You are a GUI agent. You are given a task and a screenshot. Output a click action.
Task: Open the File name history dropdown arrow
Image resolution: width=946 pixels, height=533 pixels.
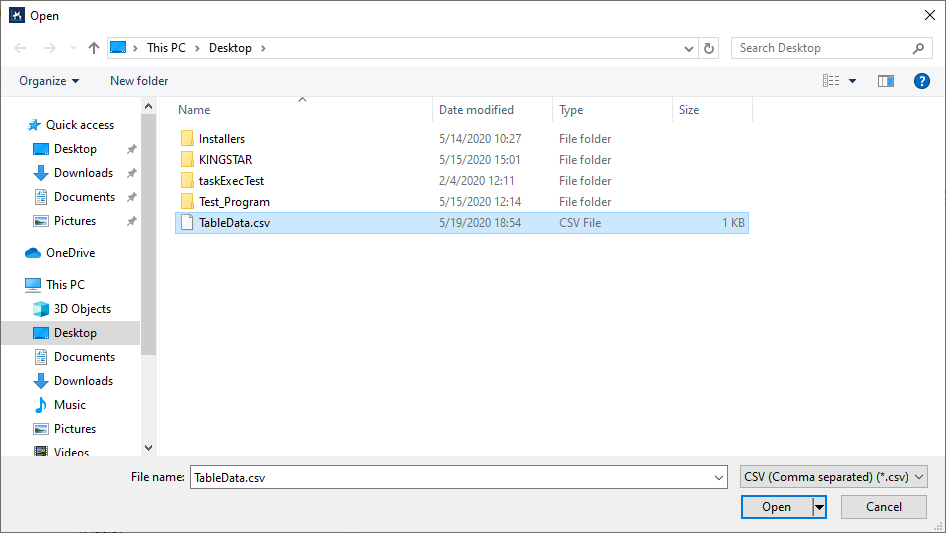click(718, 478)
